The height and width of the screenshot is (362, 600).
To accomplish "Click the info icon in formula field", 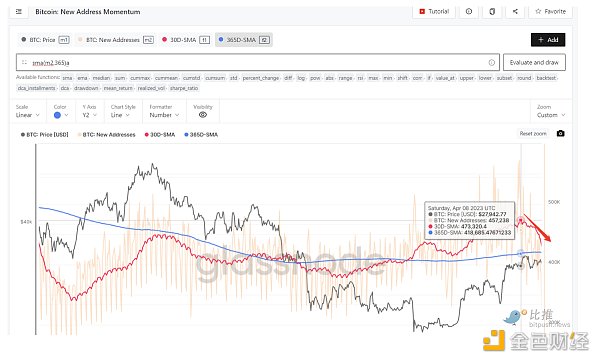I will (491, 62).
